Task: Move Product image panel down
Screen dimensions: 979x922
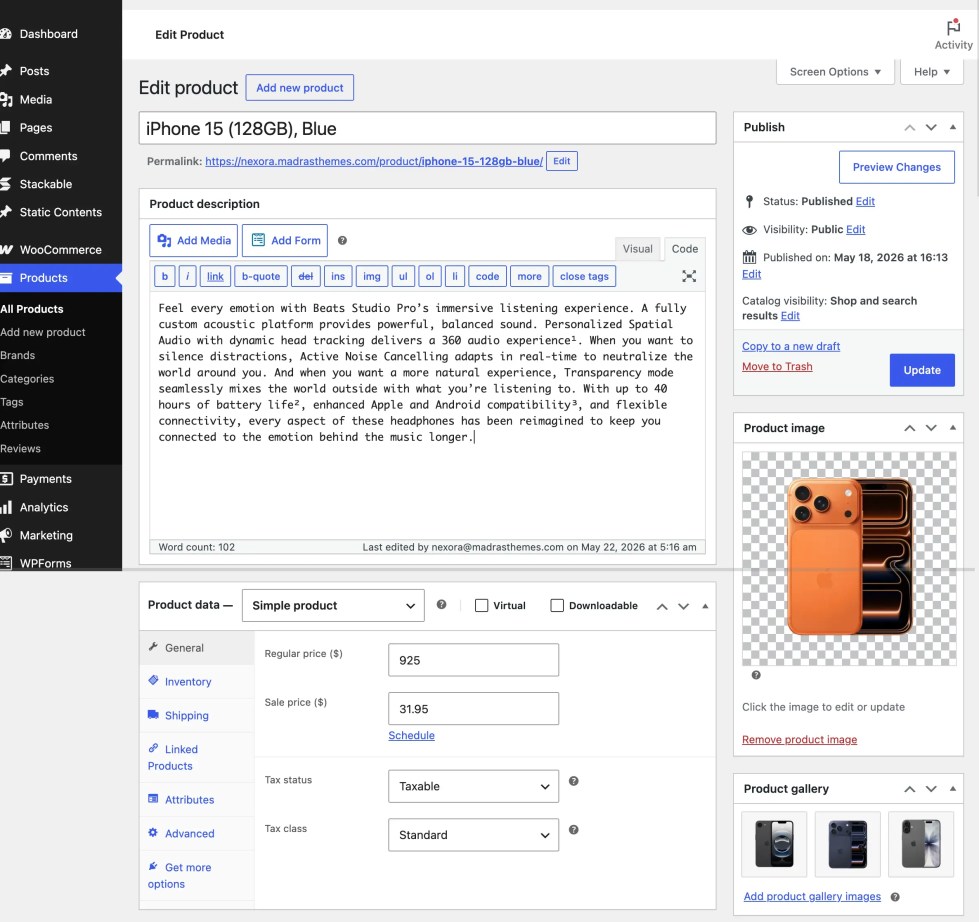Action: (931, 428)
